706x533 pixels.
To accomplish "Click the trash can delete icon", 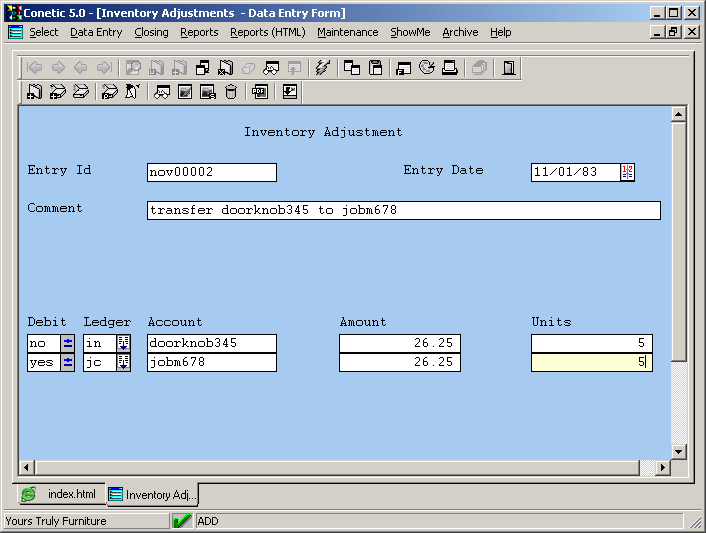I will 231,92.
